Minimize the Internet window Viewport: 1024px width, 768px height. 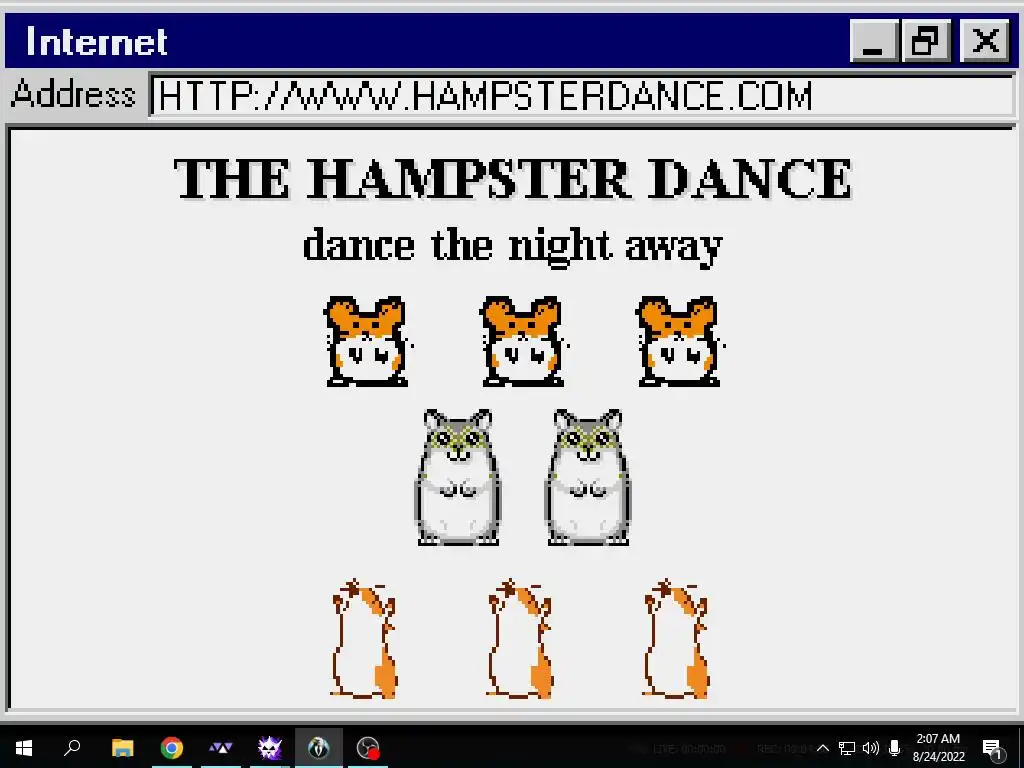pyautogui.click(x=874, y=40)
